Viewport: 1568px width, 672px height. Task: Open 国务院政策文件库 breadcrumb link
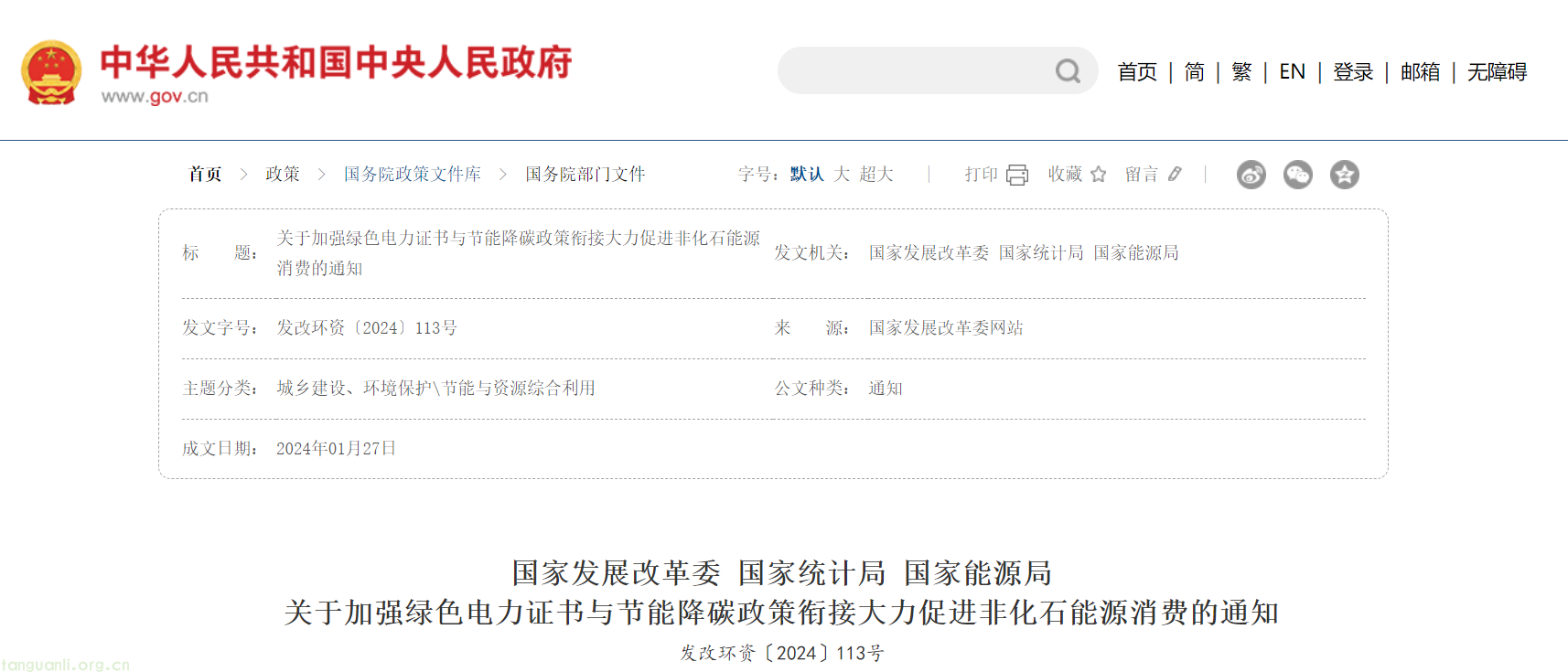point(413,174)
